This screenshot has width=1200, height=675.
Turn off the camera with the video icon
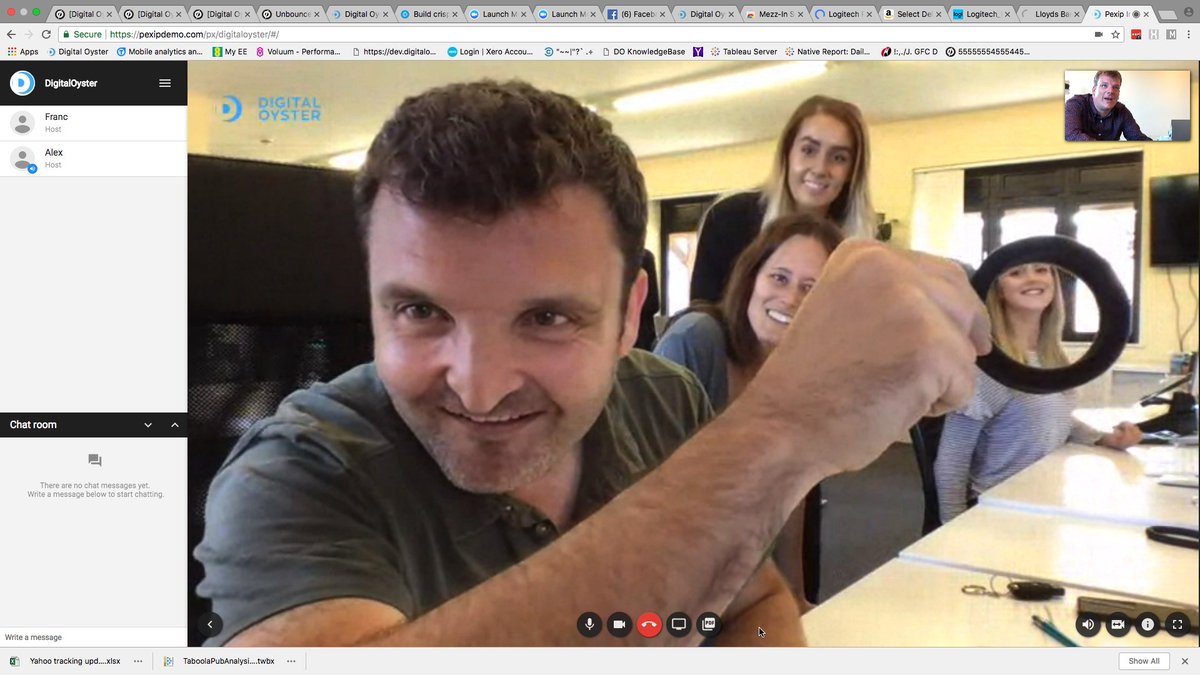pos(619,624)
